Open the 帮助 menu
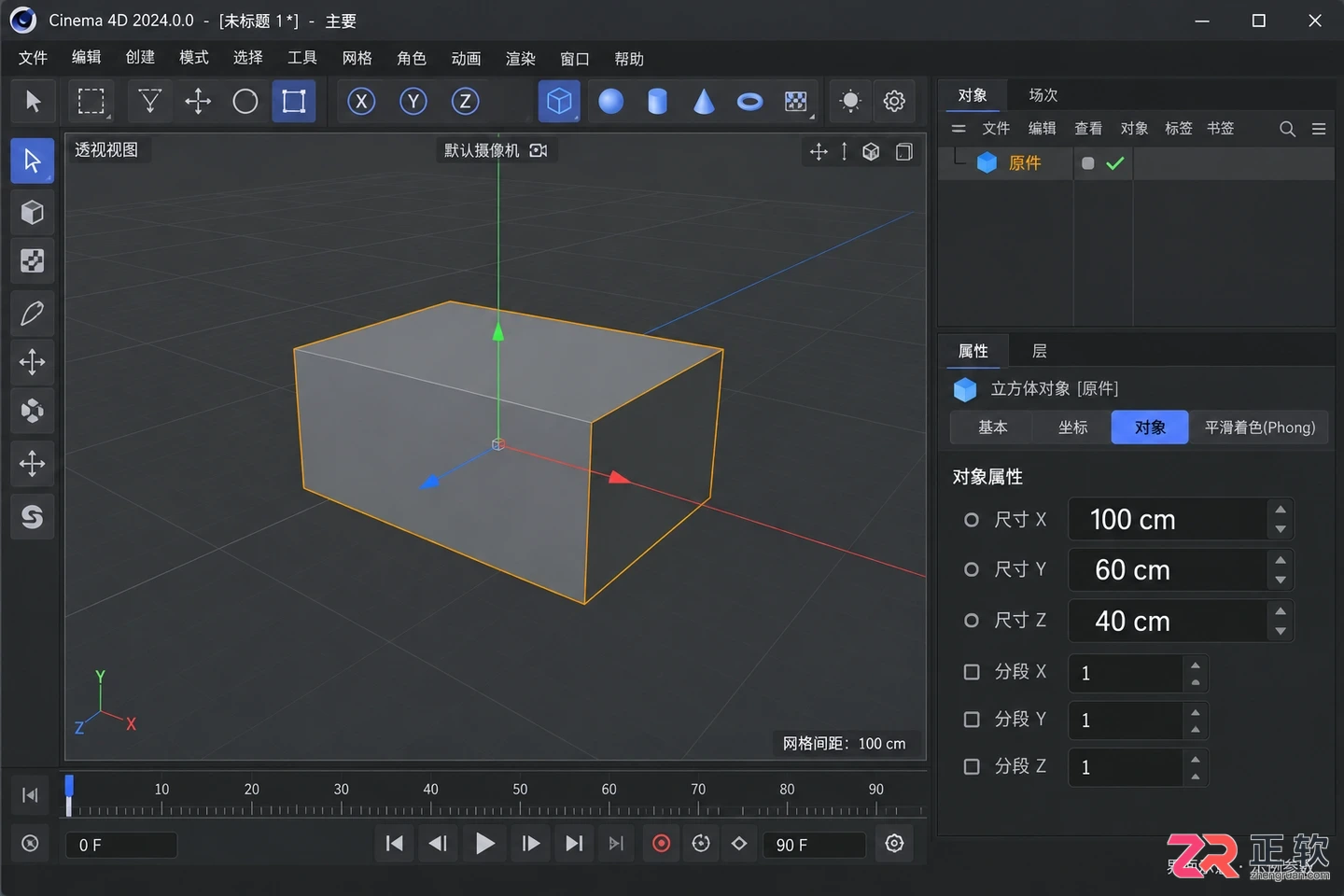The image size is (1344, 896). (628, 58)
